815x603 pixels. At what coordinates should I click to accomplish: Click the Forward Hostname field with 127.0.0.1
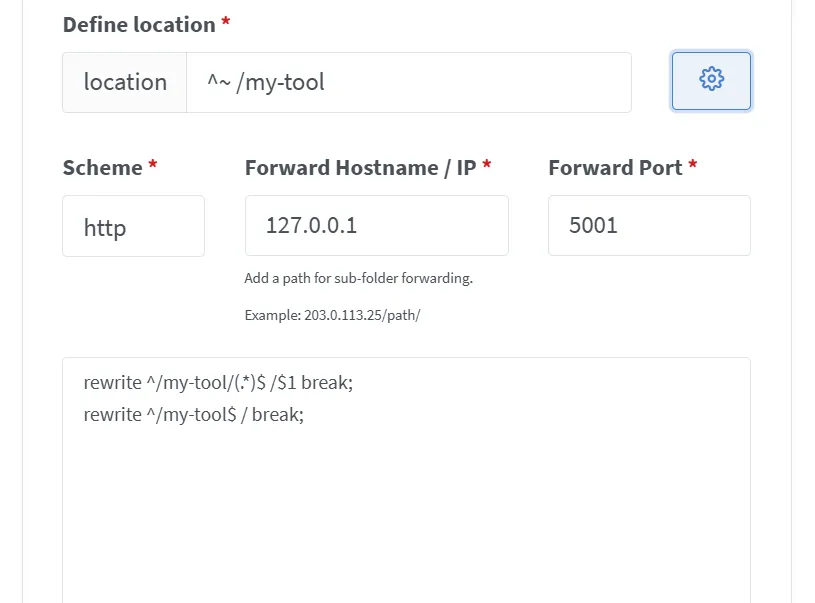pos(376,225)
